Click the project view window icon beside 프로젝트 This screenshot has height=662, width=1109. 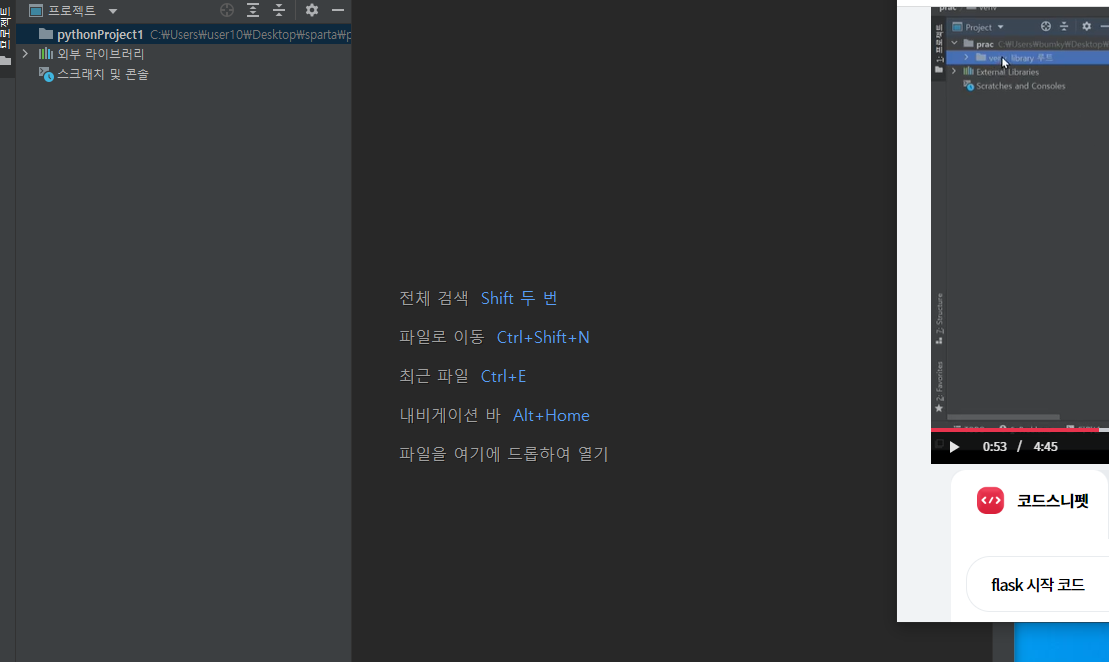(36, 11)
